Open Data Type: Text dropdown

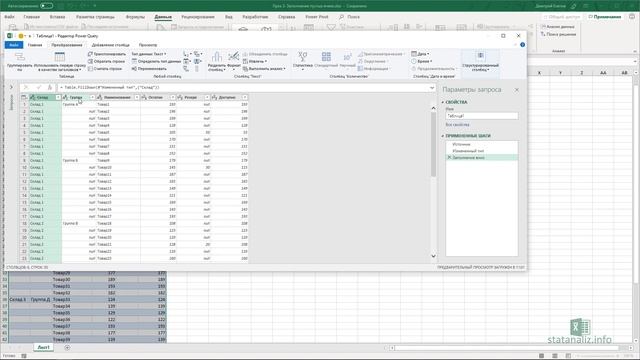[149, 54]
